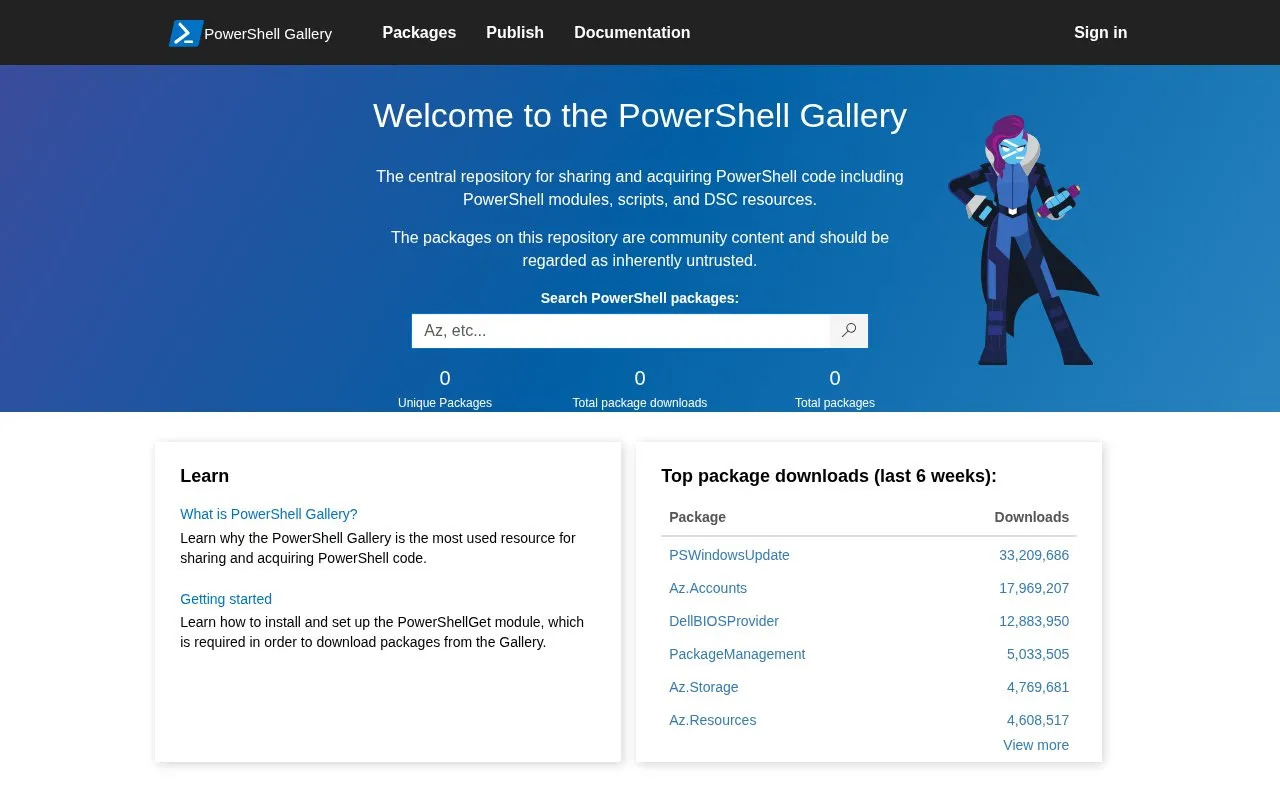Click the 'Search PowerShell packages:' label
The width and height of the screenshot is (1280, 800).
[640, 298]
